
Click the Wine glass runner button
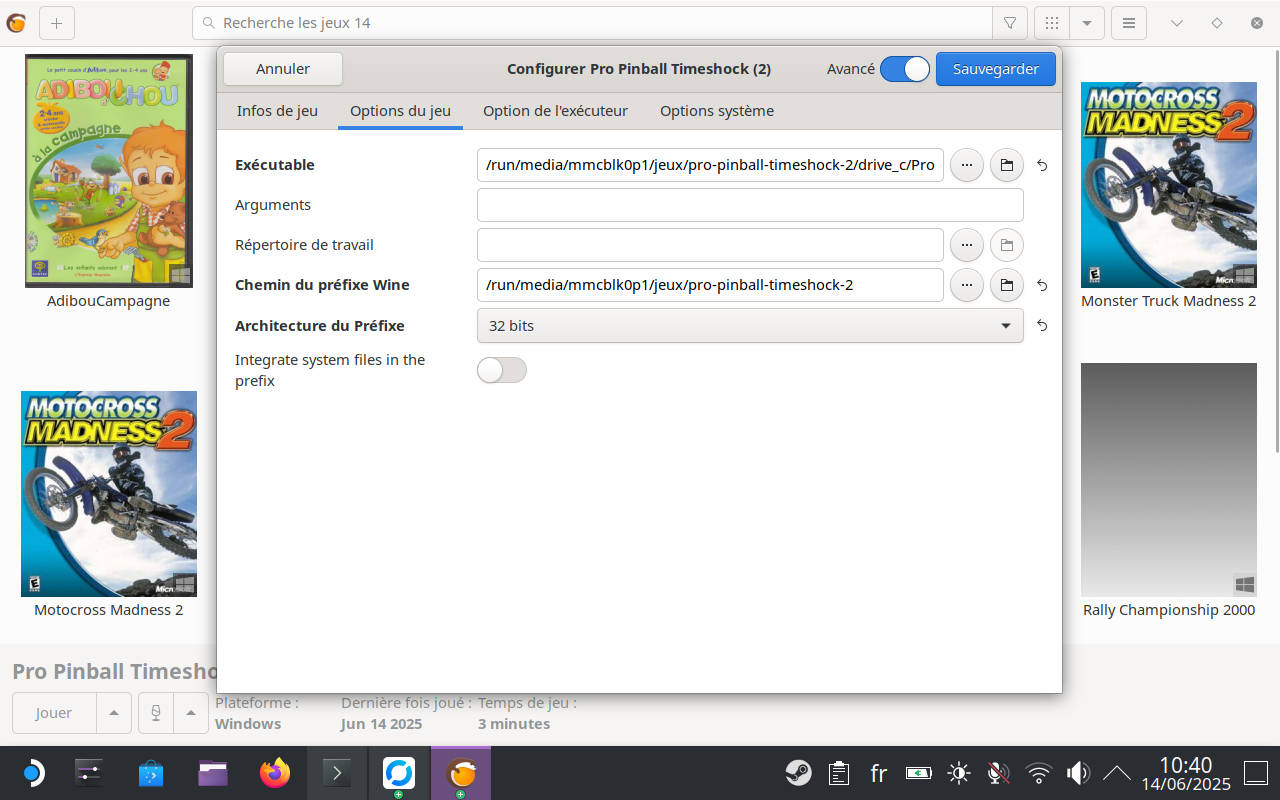tap(155, 713)
